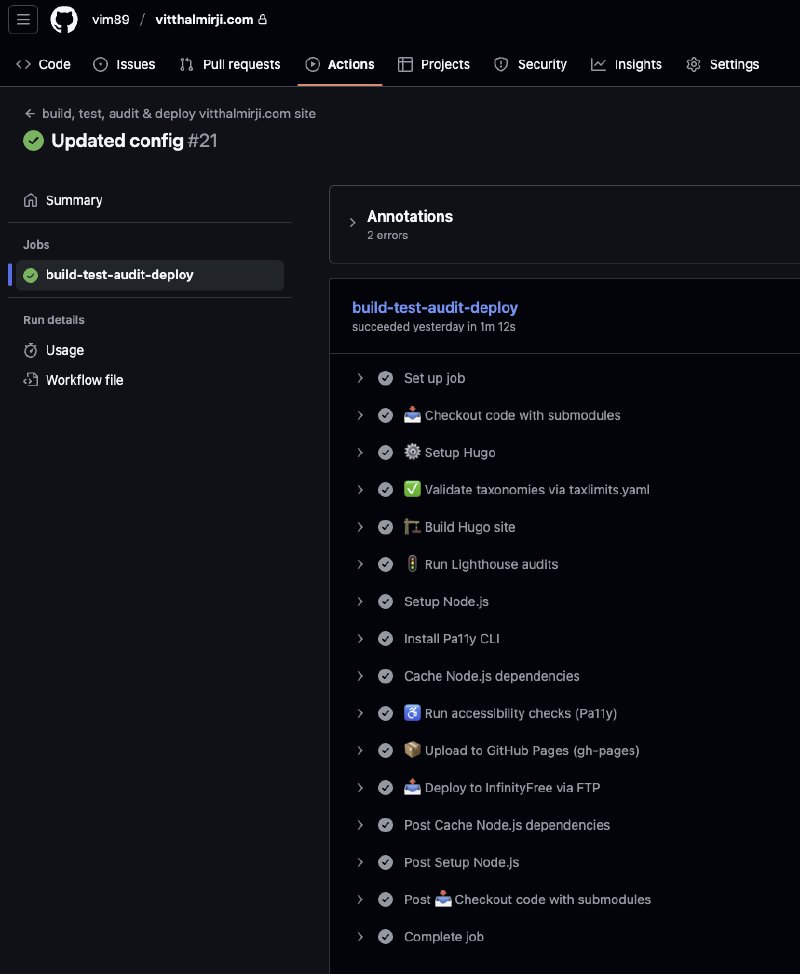The height and width of the screenshot is (974, 800).
Task: Click the build-test-audit-deploy job heading
Action: pos(435,307)
